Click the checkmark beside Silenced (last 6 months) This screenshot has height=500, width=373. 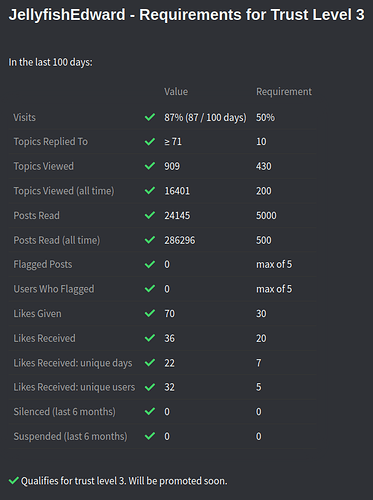pyautogui.click(x=150, y=411)
